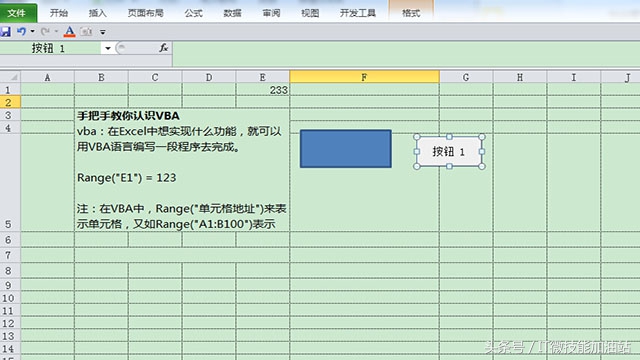Click the Undo arrow icon

tap(22, 31)
